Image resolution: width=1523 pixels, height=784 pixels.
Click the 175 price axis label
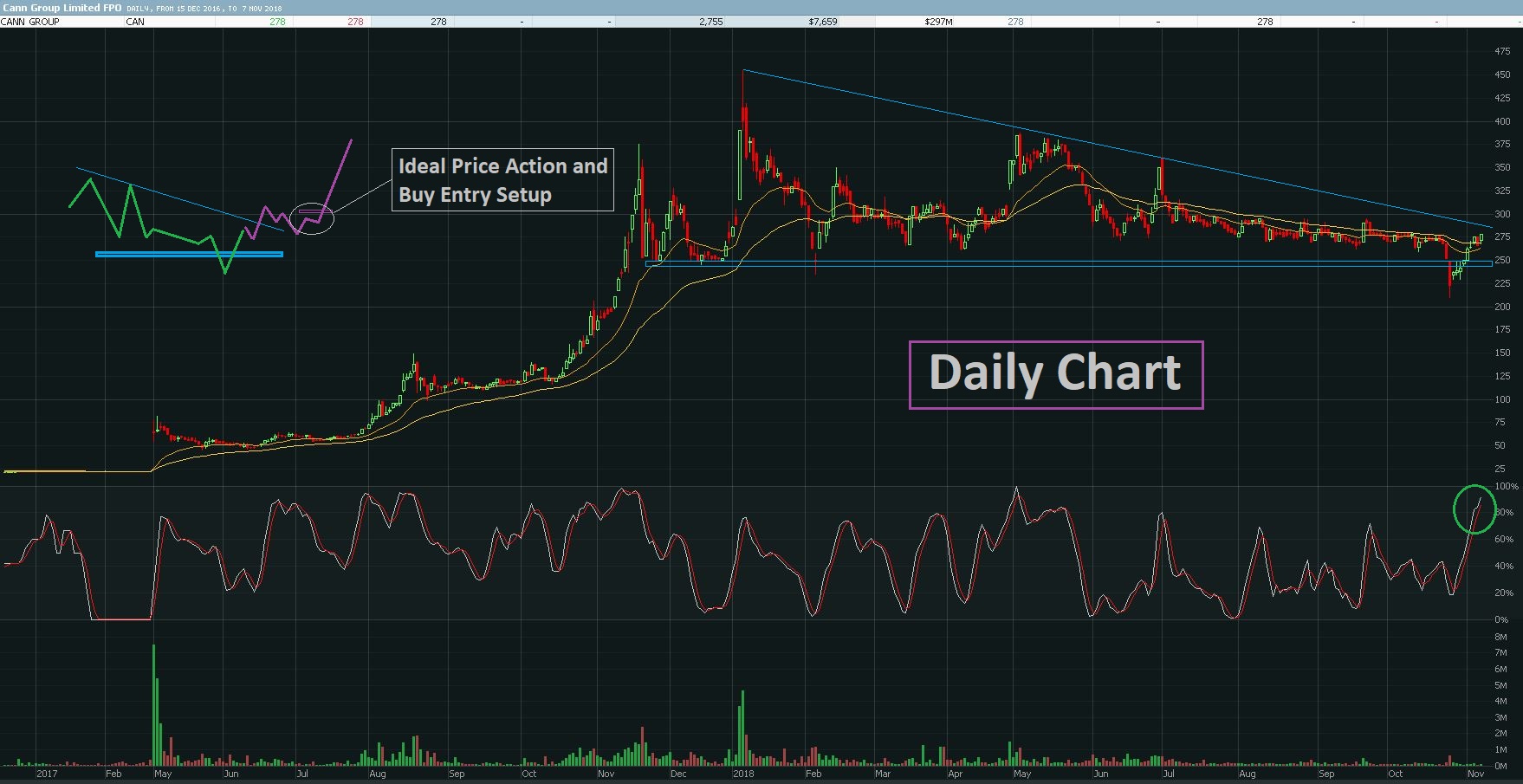(1502, 330)
